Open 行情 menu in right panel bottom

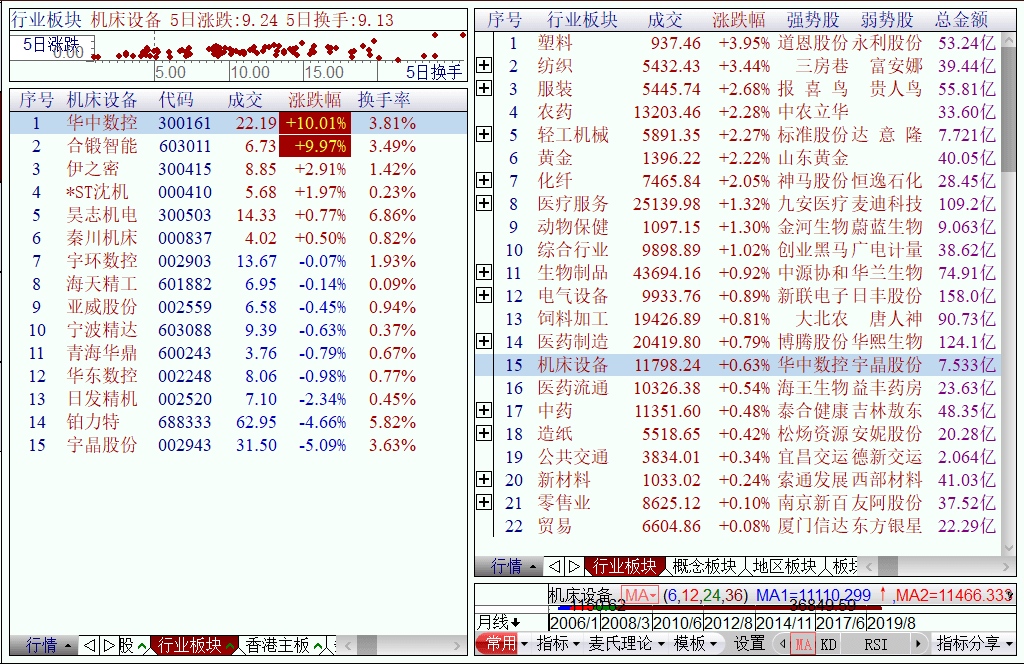point(510,565)
